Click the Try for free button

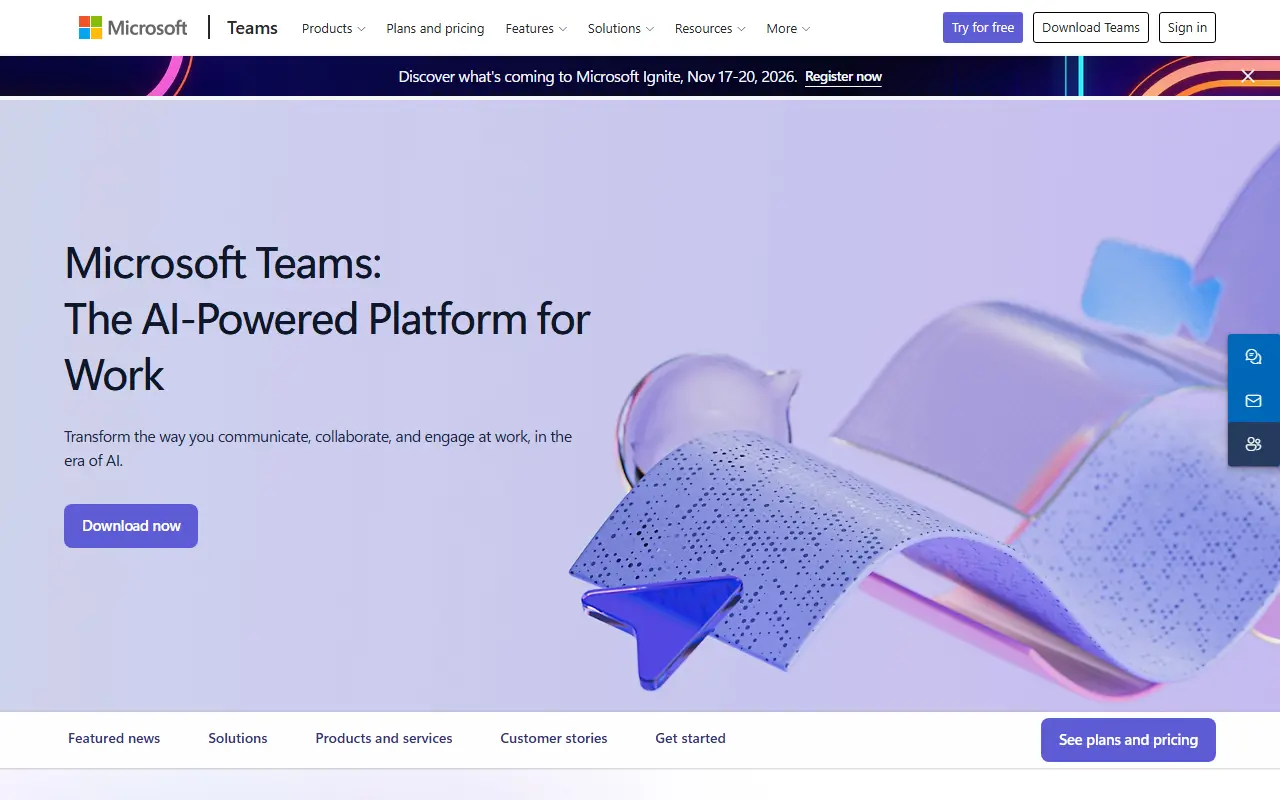pos(983,28)
